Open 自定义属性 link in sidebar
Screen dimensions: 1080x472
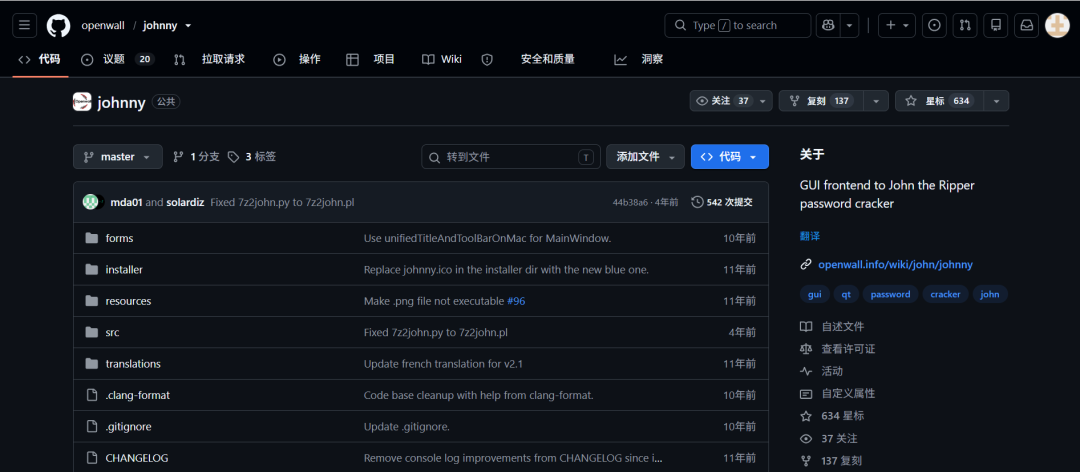coord(838,393)
